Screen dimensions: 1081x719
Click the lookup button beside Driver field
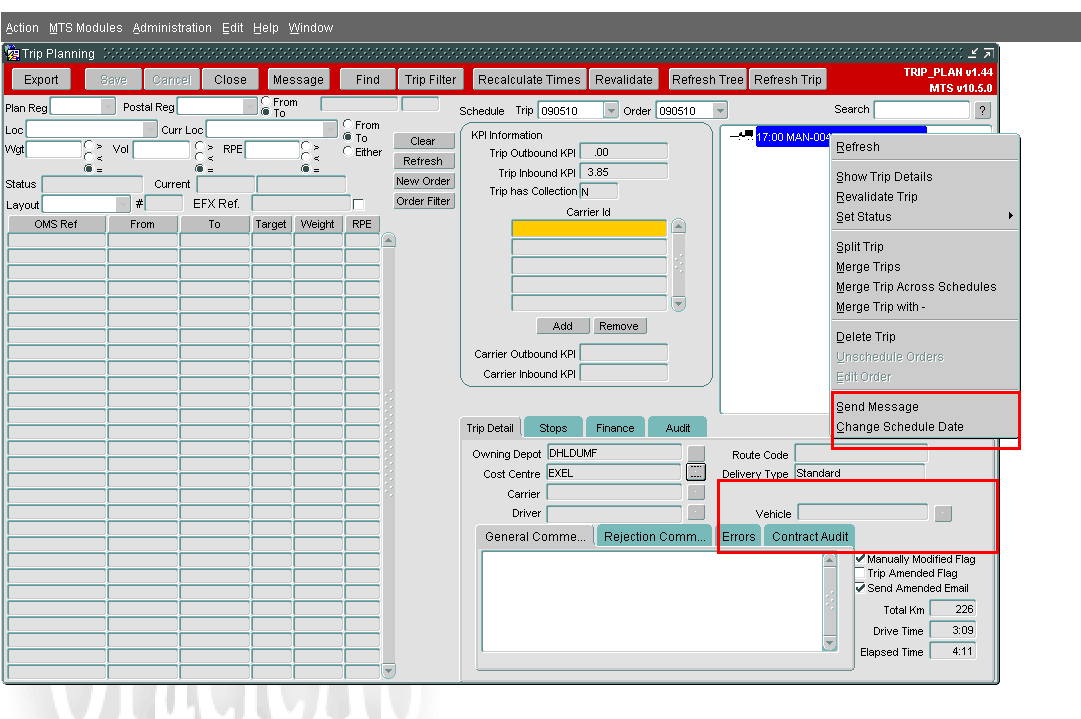click(x=696, y=512)
